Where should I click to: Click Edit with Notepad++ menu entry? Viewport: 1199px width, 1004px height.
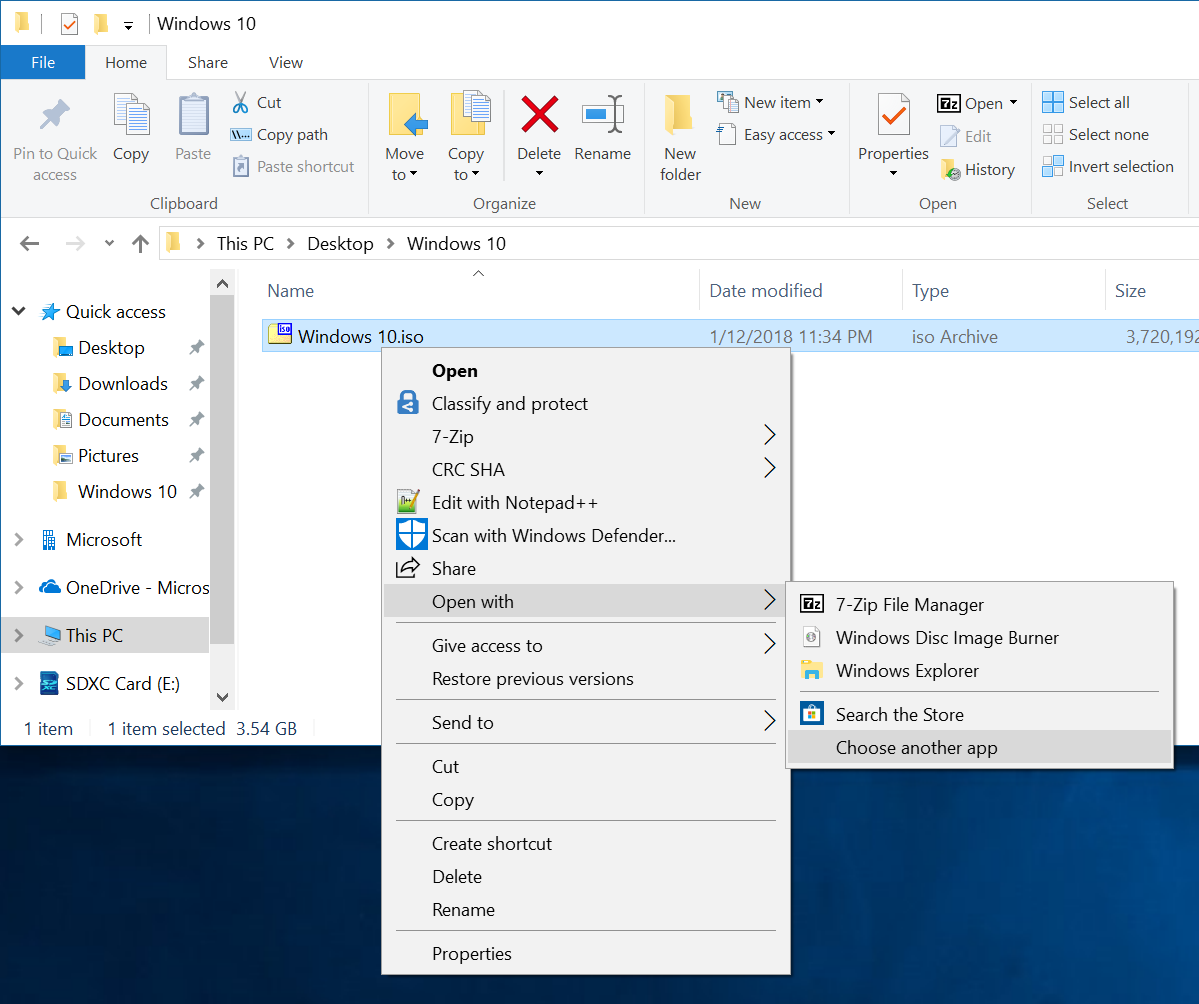[x=514, y=503]
